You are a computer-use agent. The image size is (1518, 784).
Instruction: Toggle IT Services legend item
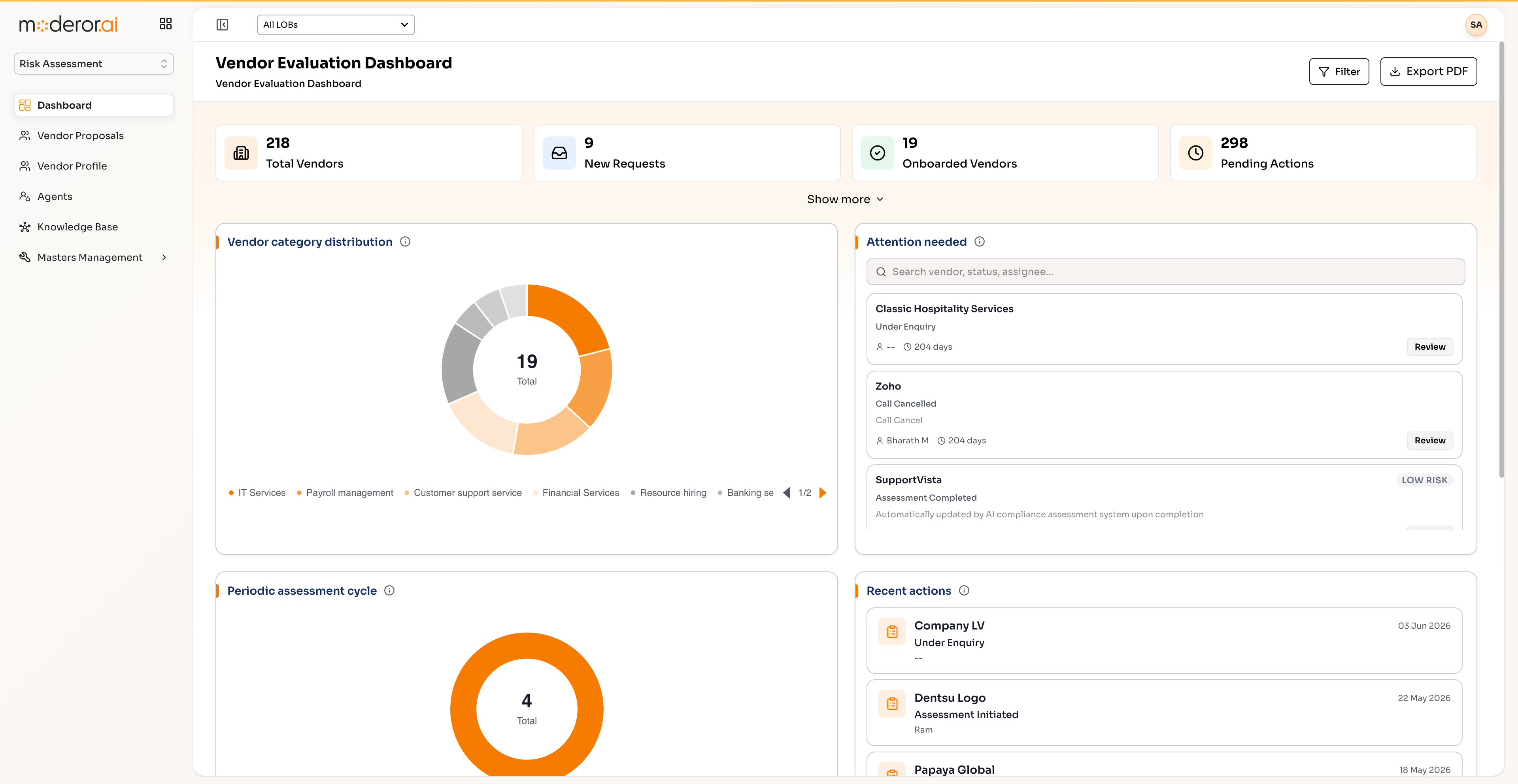click(257, 492)
